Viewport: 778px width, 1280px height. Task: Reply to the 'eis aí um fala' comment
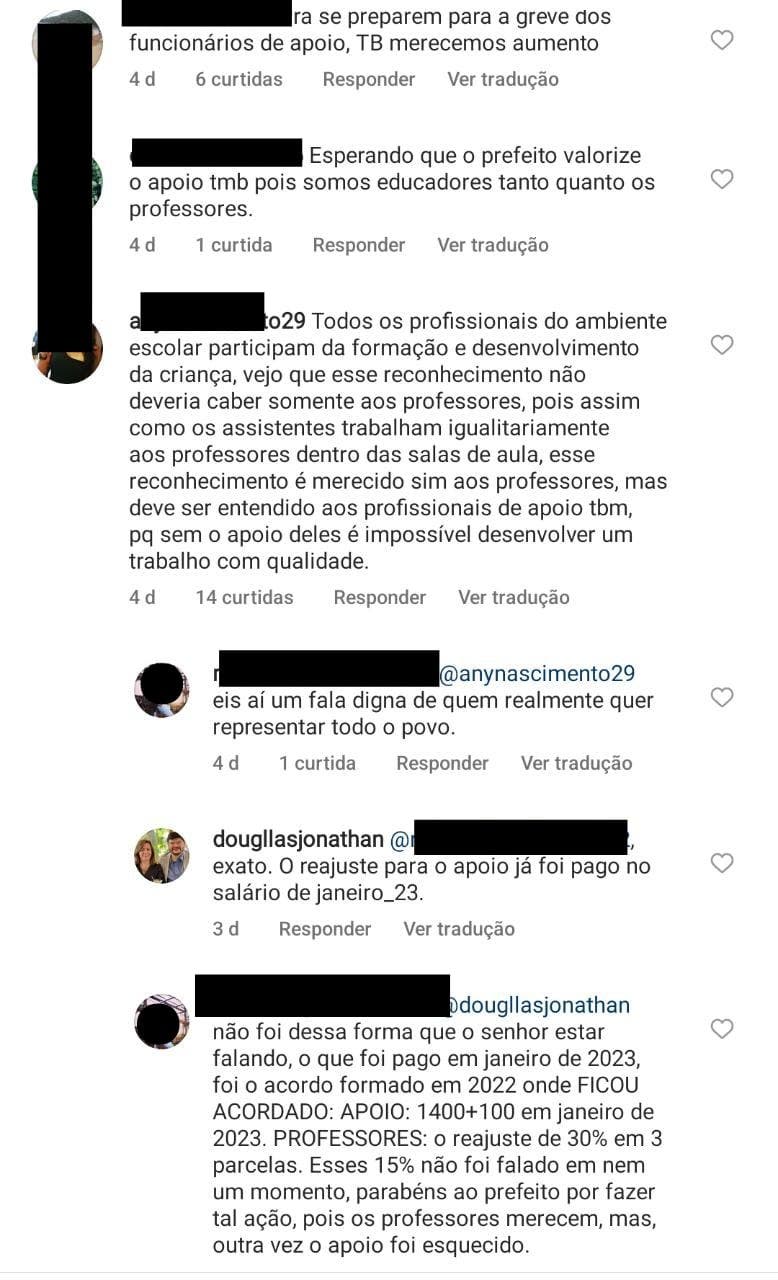pyautogui.click(x=442, y=763)
